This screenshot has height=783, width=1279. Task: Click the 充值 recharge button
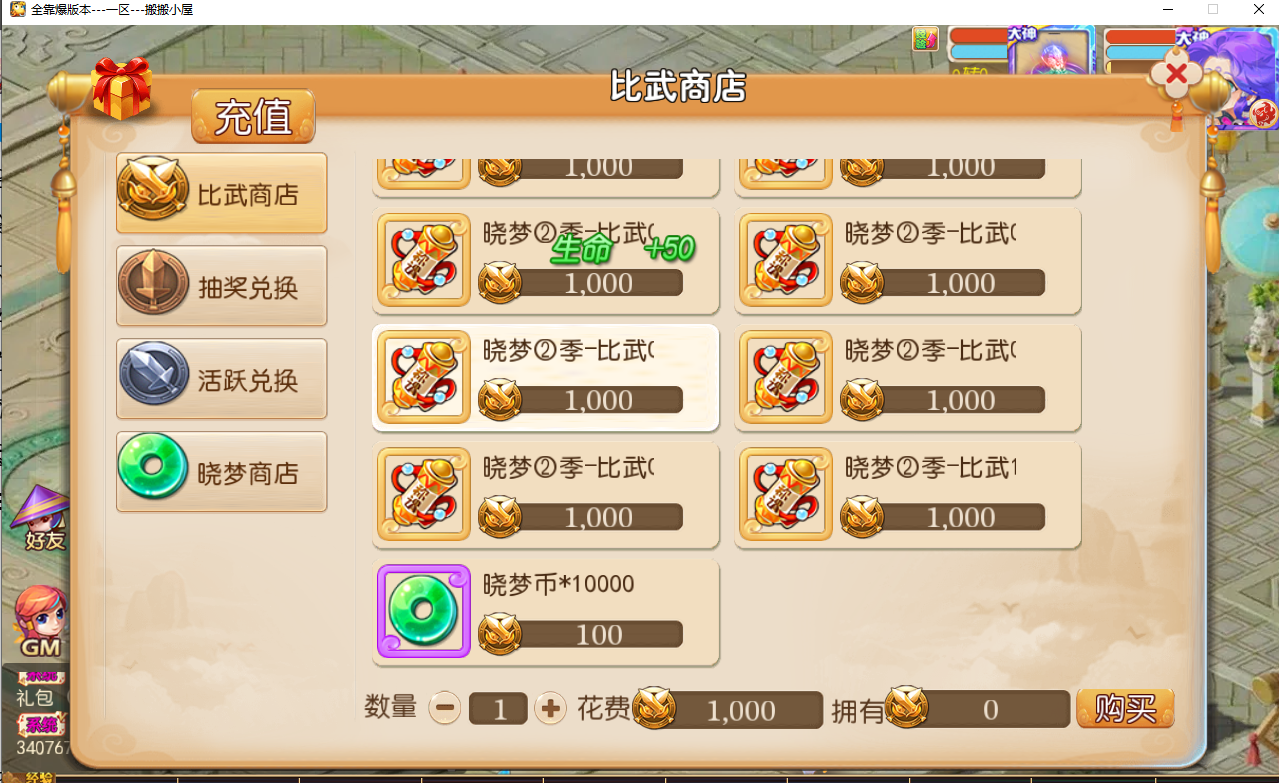pos(253,116)
